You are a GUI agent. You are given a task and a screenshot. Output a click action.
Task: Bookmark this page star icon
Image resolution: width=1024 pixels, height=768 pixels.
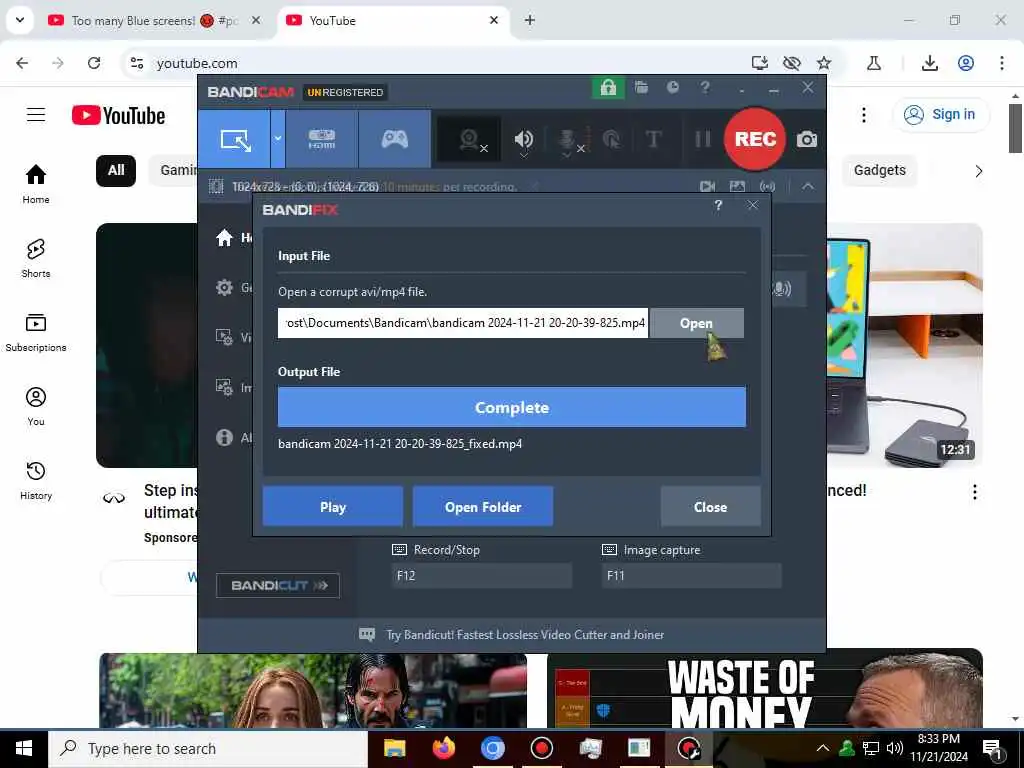[x=824, y=63]
